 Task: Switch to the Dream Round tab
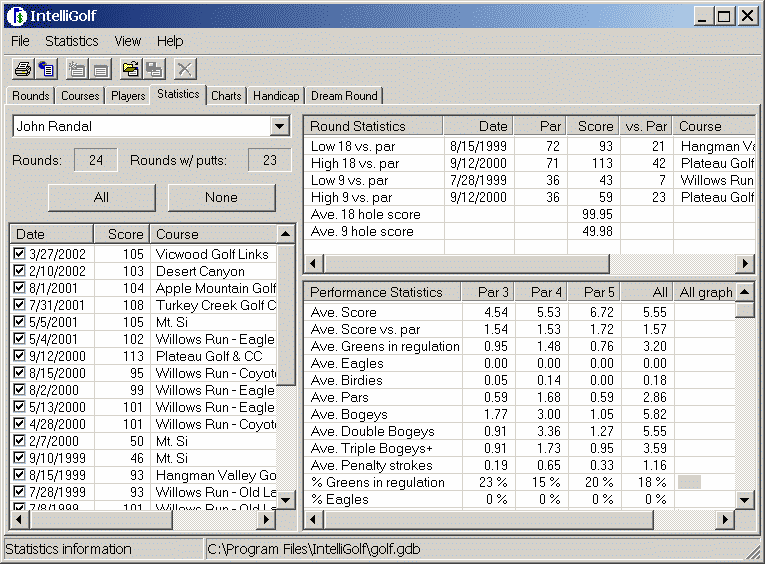pyautogui.click(x=344, y=96)
